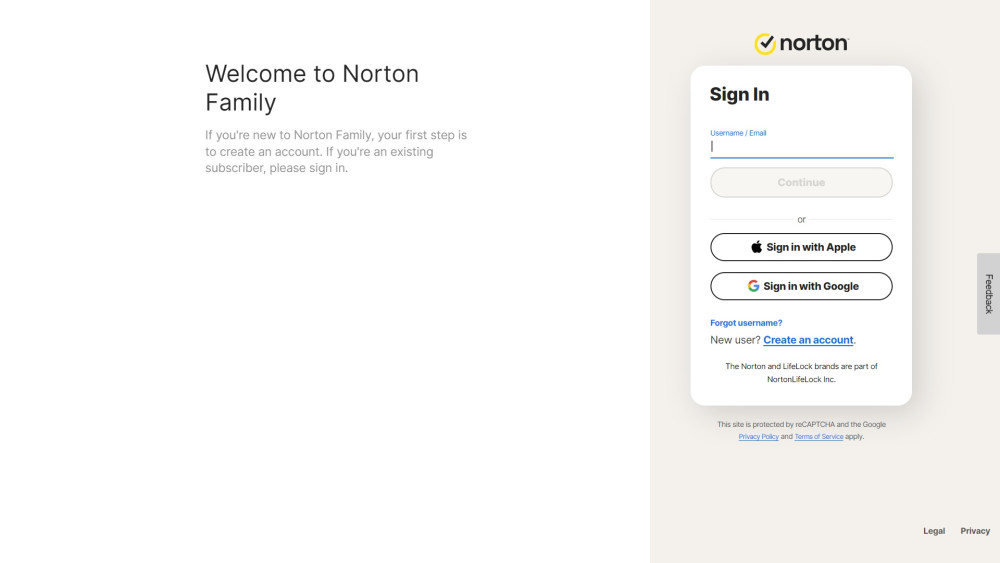Open the Legal footer link
The image size is (1000, 563).
click(934, 530)
